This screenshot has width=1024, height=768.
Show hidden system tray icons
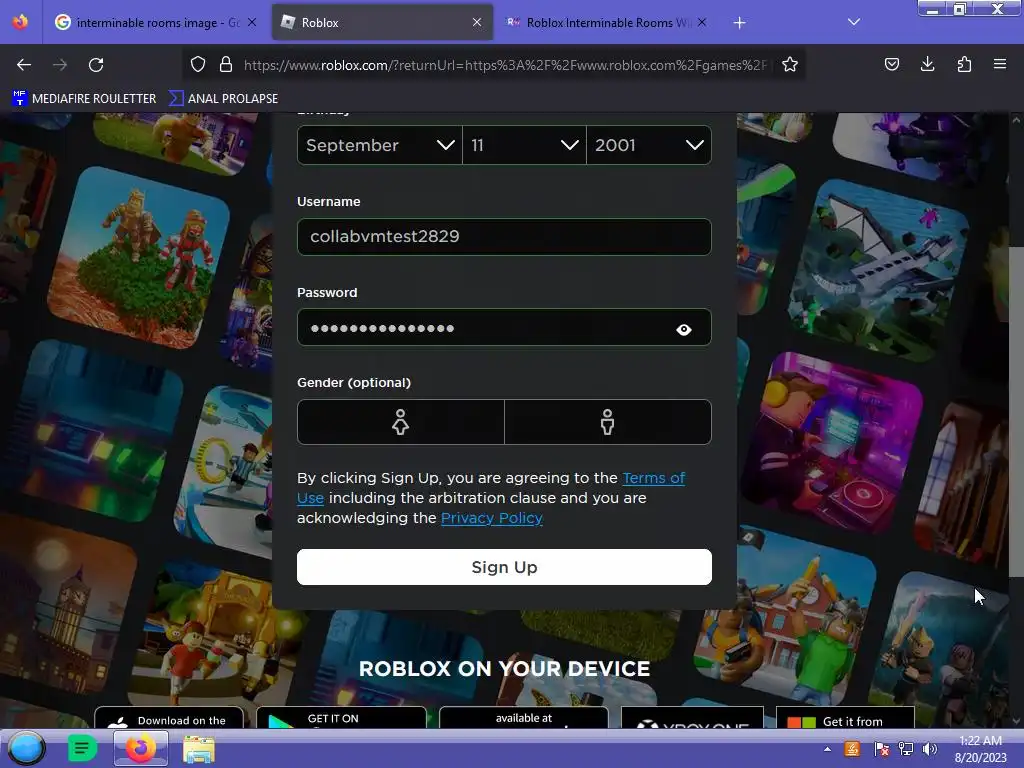(827, 749)
